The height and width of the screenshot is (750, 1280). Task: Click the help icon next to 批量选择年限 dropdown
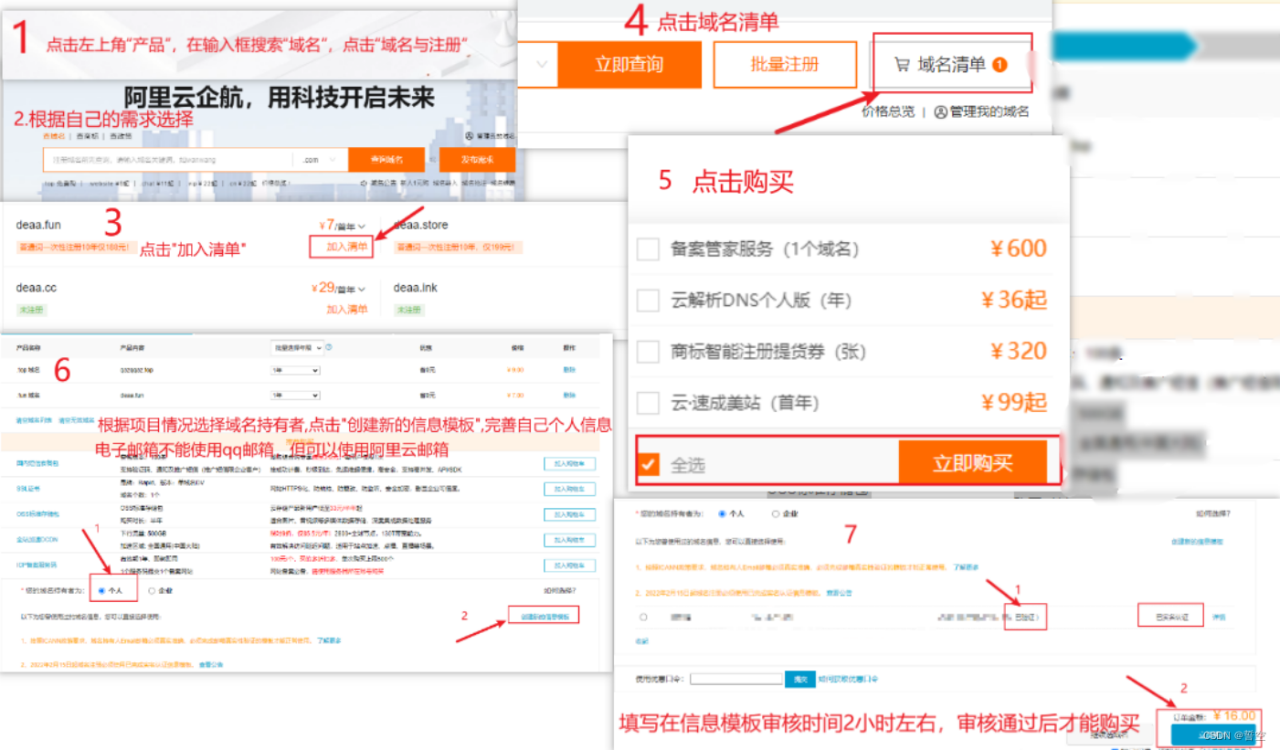coord(329,347)
